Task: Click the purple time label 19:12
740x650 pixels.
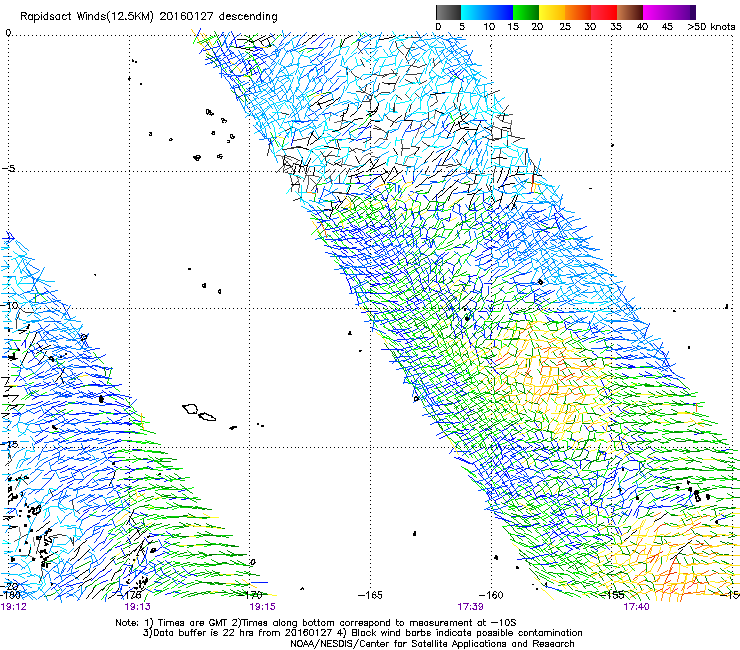Action: (x=14, y=607)
